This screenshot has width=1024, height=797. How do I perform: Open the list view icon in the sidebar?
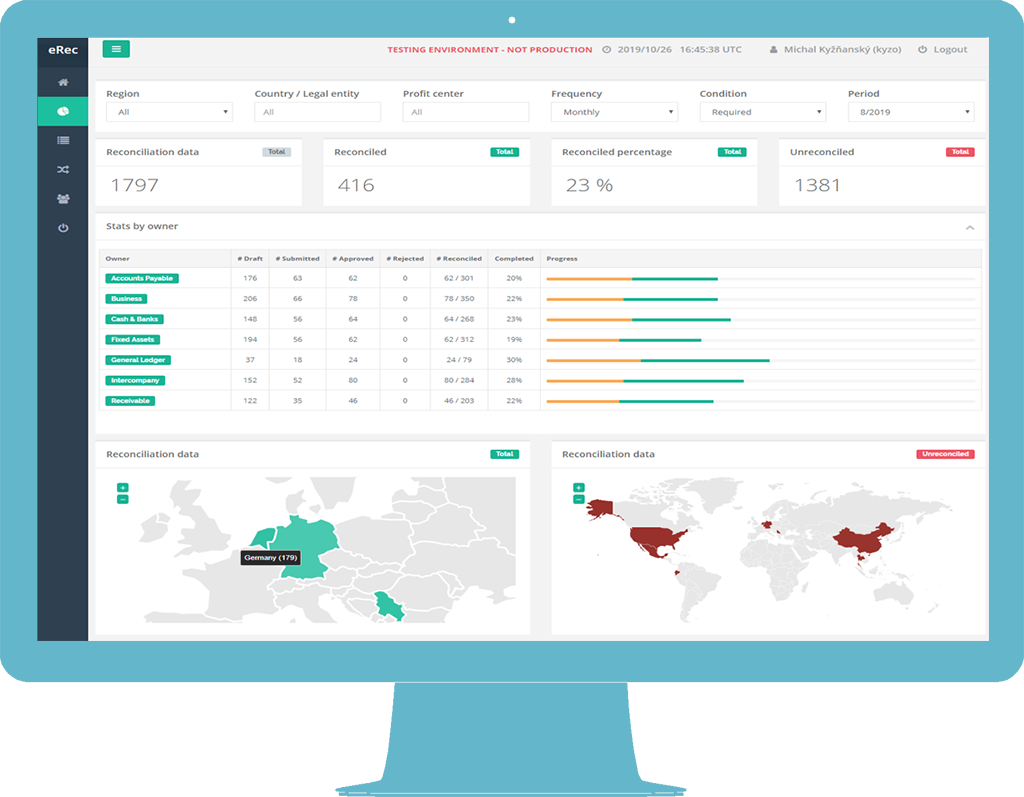coord(63,141)
